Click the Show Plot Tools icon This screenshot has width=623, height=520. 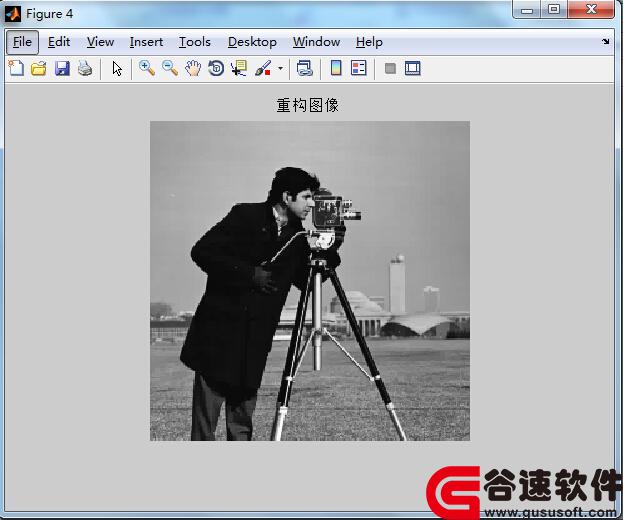click(412, 68)
